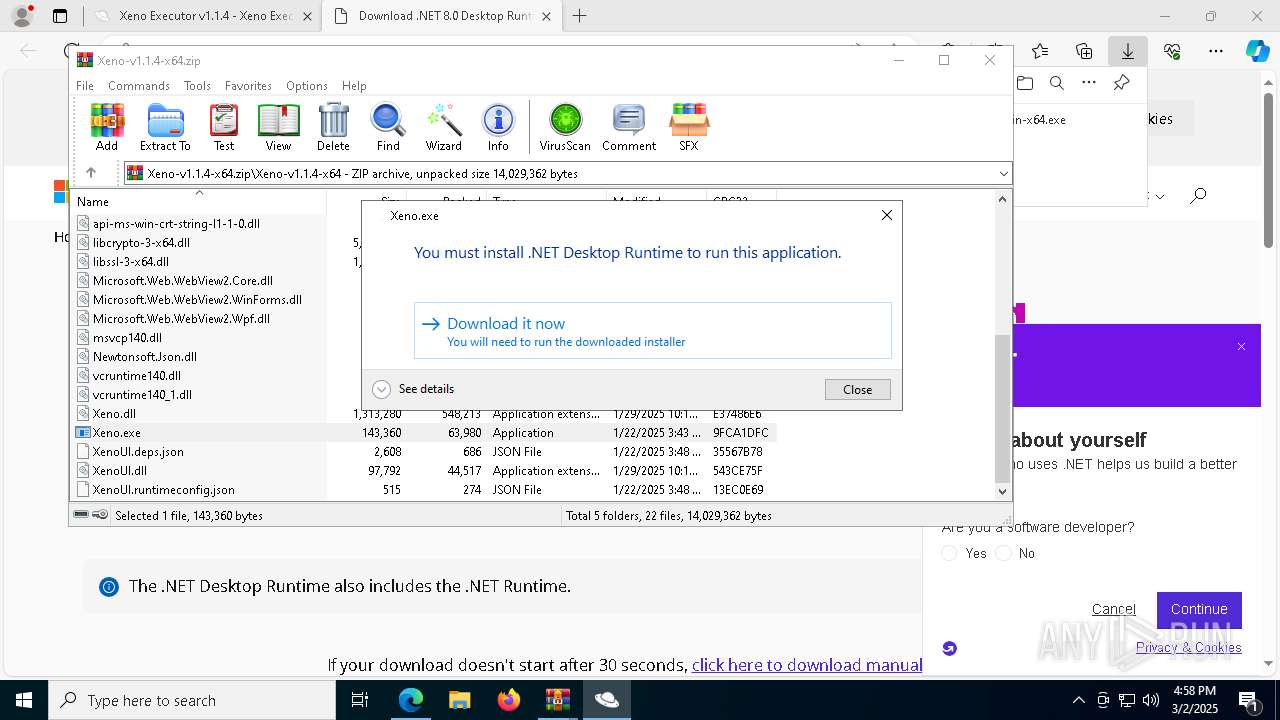Click the Windows search box

coord(192,700)
